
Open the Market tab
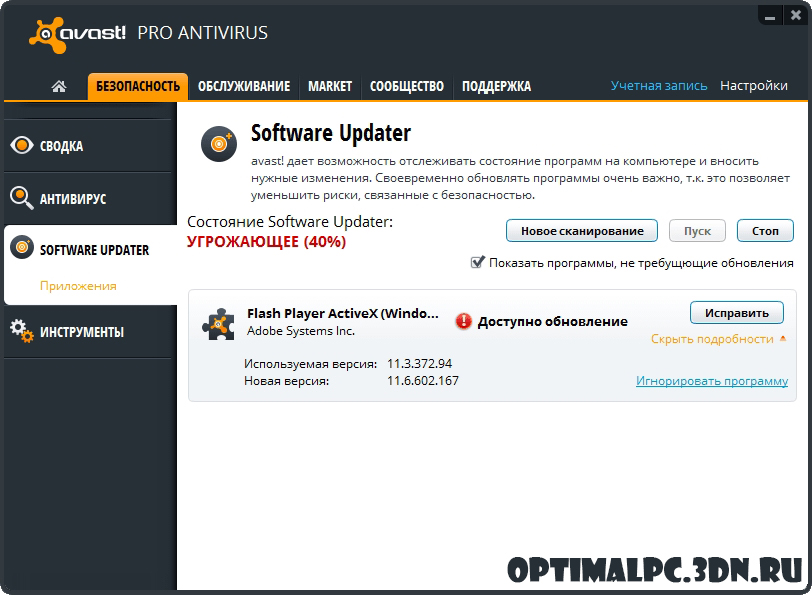(330, 86)
